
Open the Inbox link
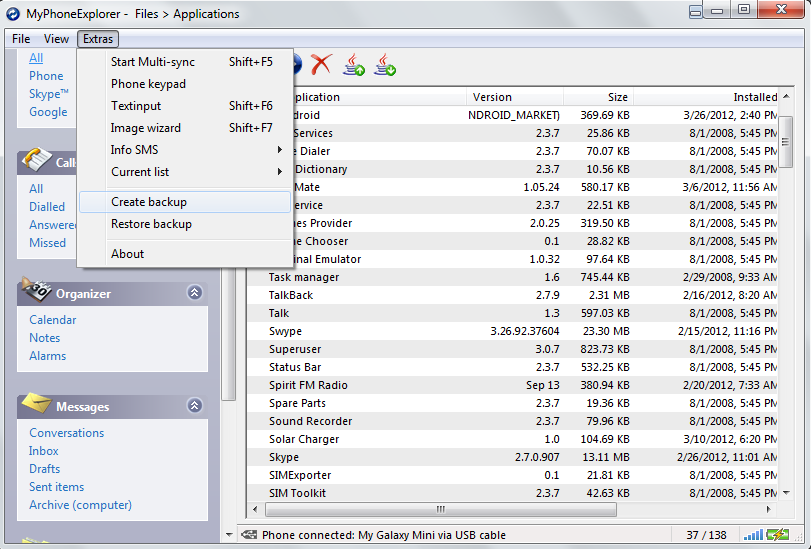(x=43, y=451)
